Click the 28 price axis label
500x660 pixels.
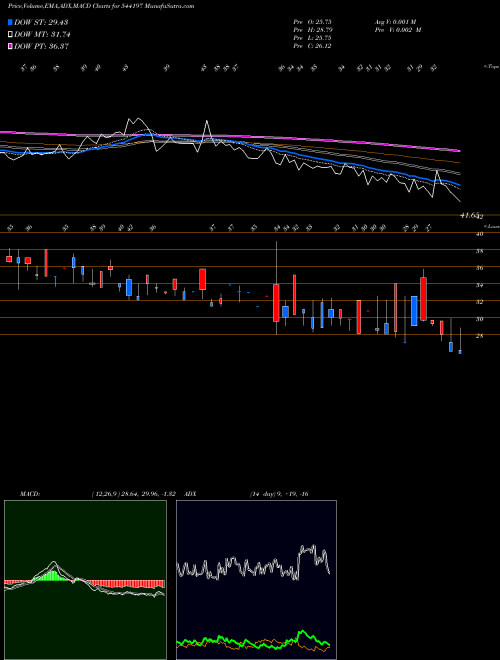point(479,336)
